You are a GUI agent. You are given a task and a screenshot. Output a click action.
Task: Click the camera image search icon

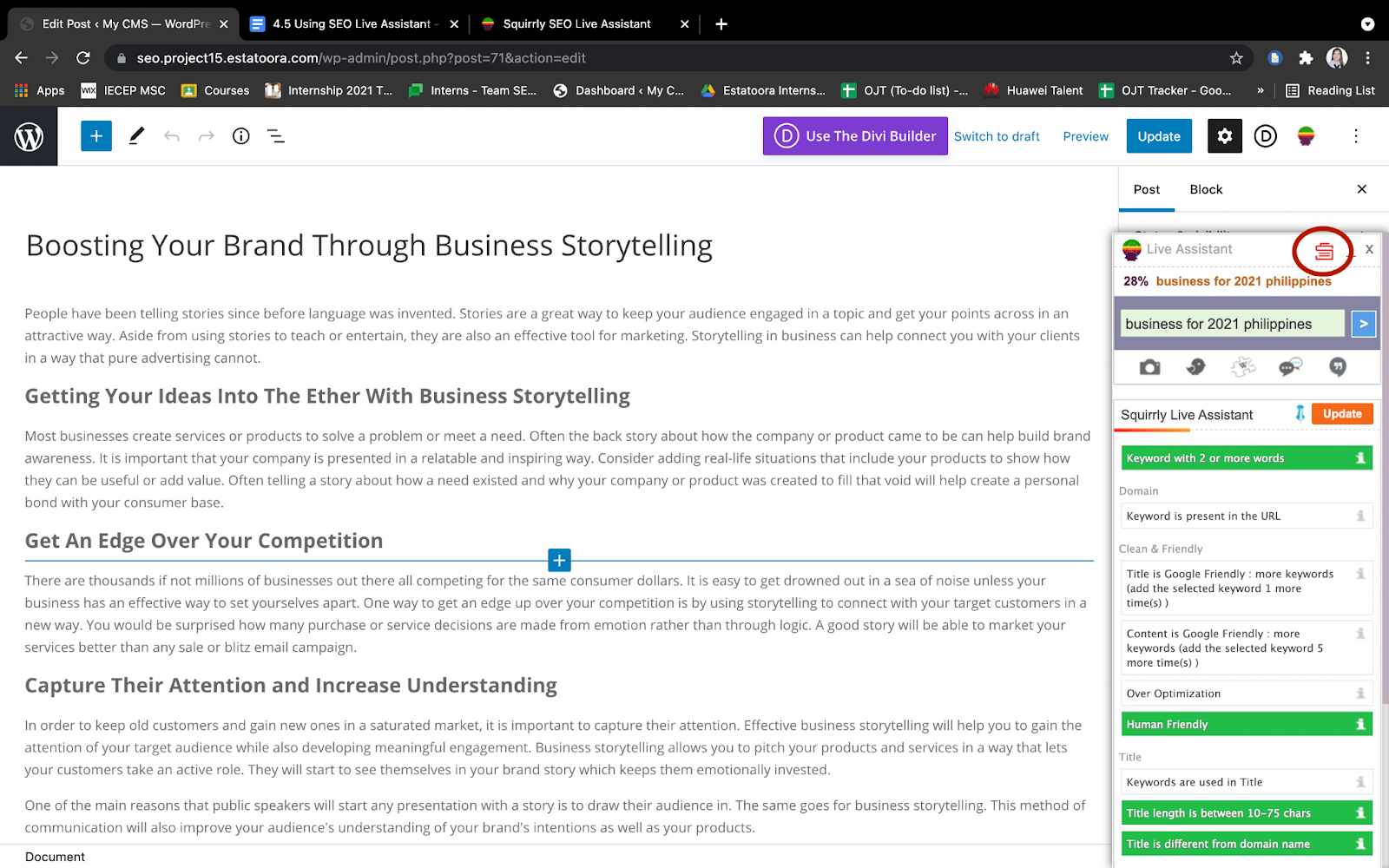1149,367
